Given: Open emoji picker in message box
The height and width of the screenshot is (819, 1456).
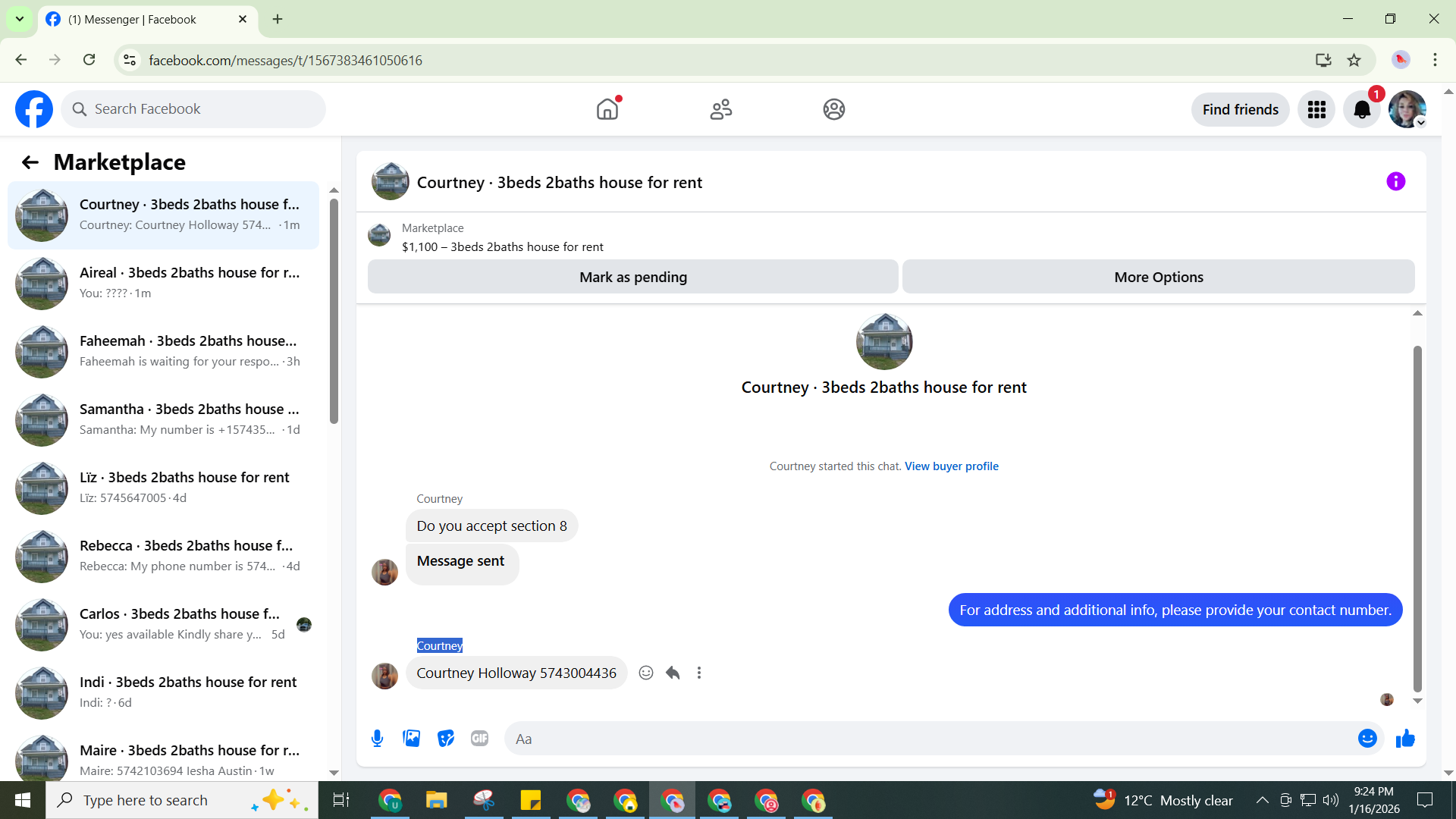Looking at the screenshot, I should tap(1367, 739).
